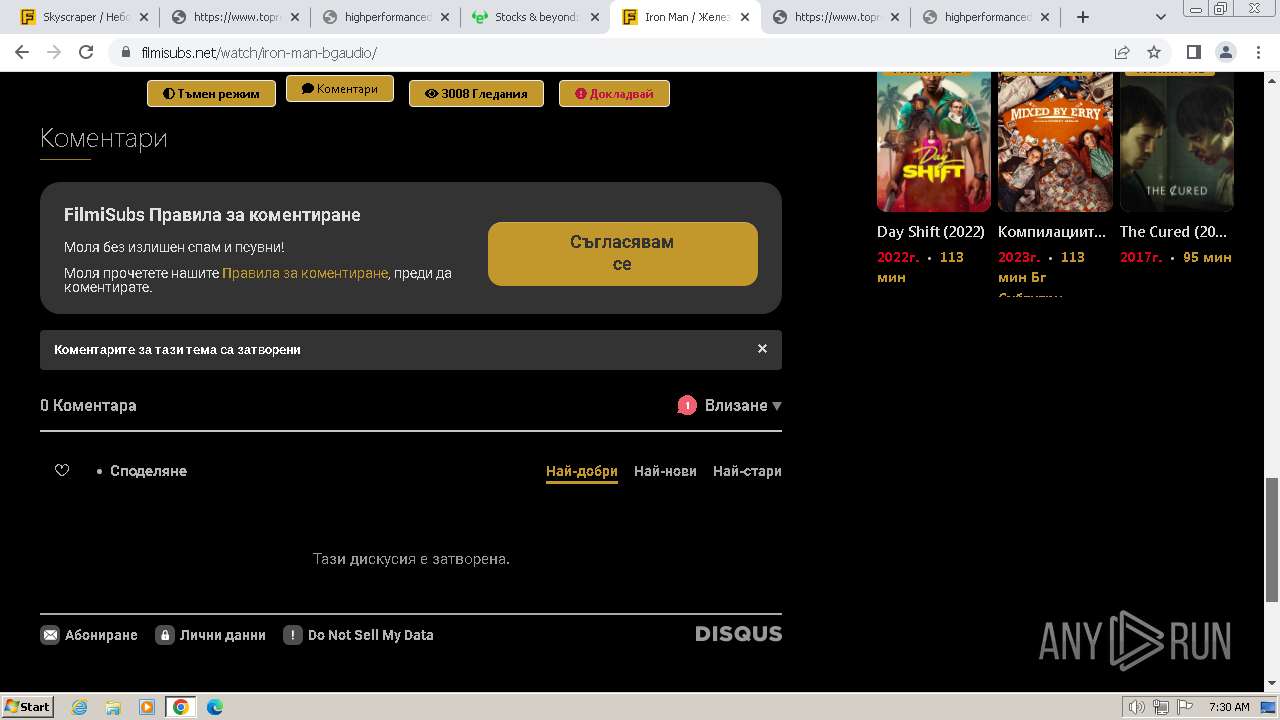1280x720 pixels.
Task: Go back to previous page
Action: click(22, 52)
